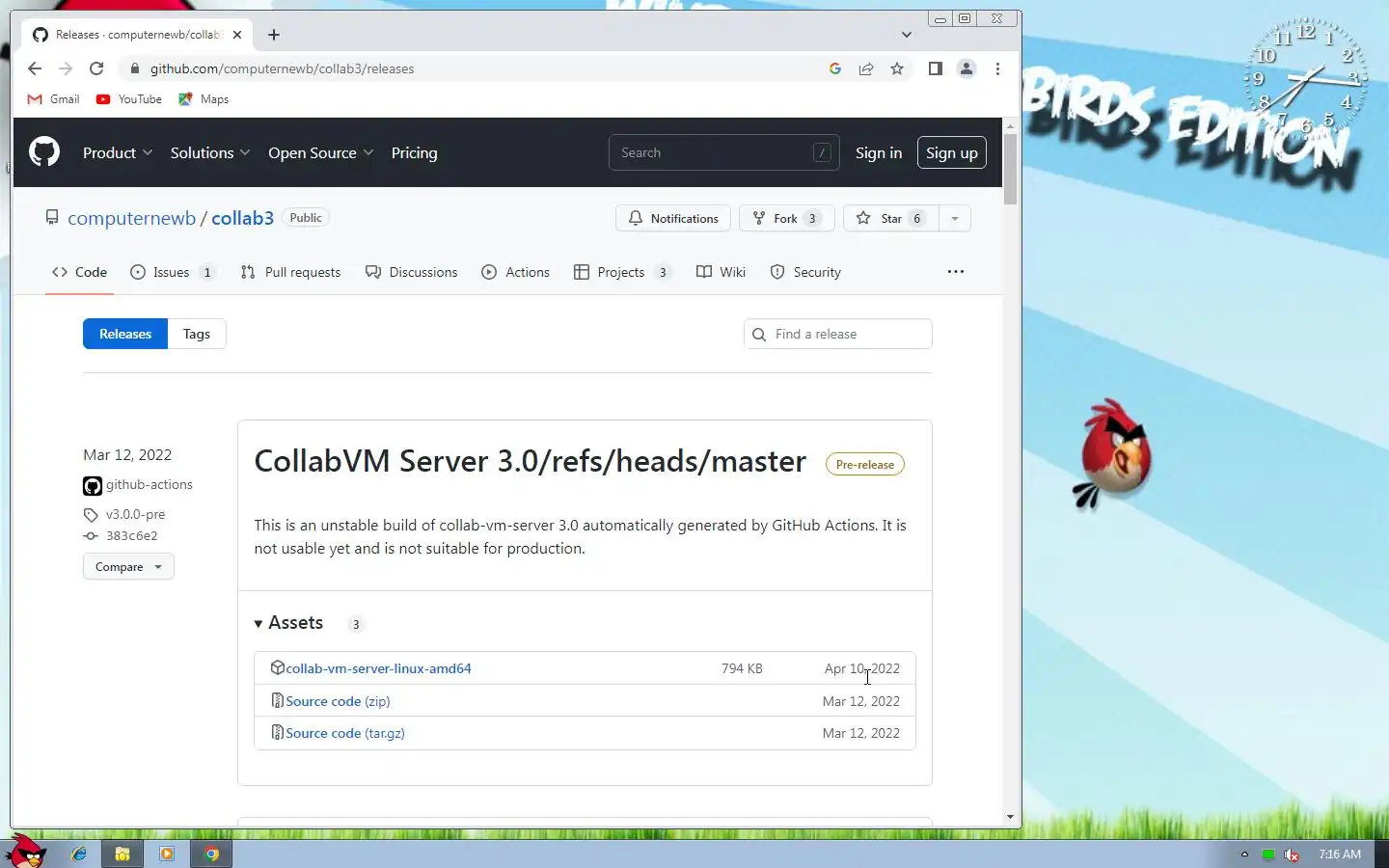Open the media player taskbar icon
Viewport: 1389px width, 868px height.
coord(166,854)
